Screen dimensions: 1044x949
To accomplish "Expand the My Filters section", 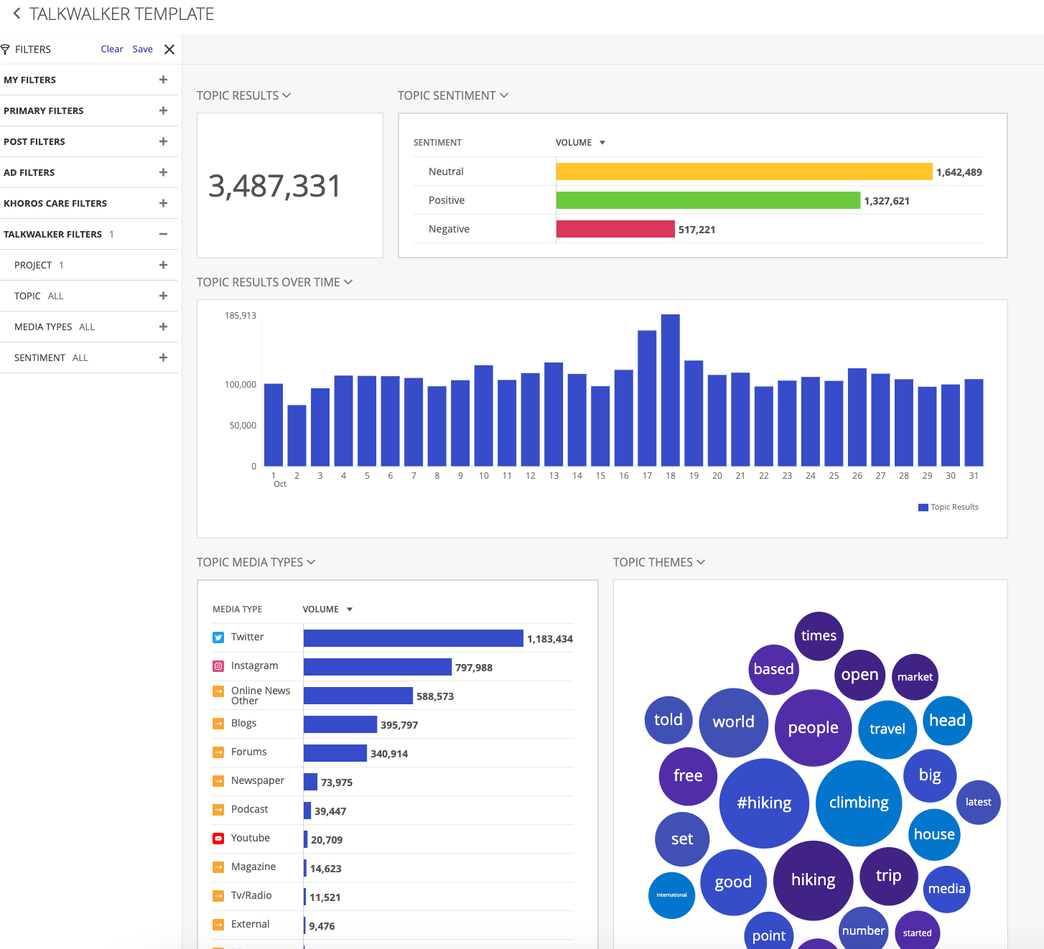I will (x=163, y=80).
